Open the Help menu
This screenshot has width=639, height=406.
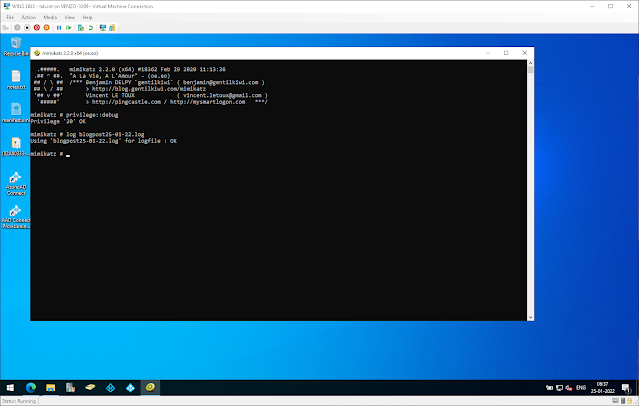pos(87,17)
